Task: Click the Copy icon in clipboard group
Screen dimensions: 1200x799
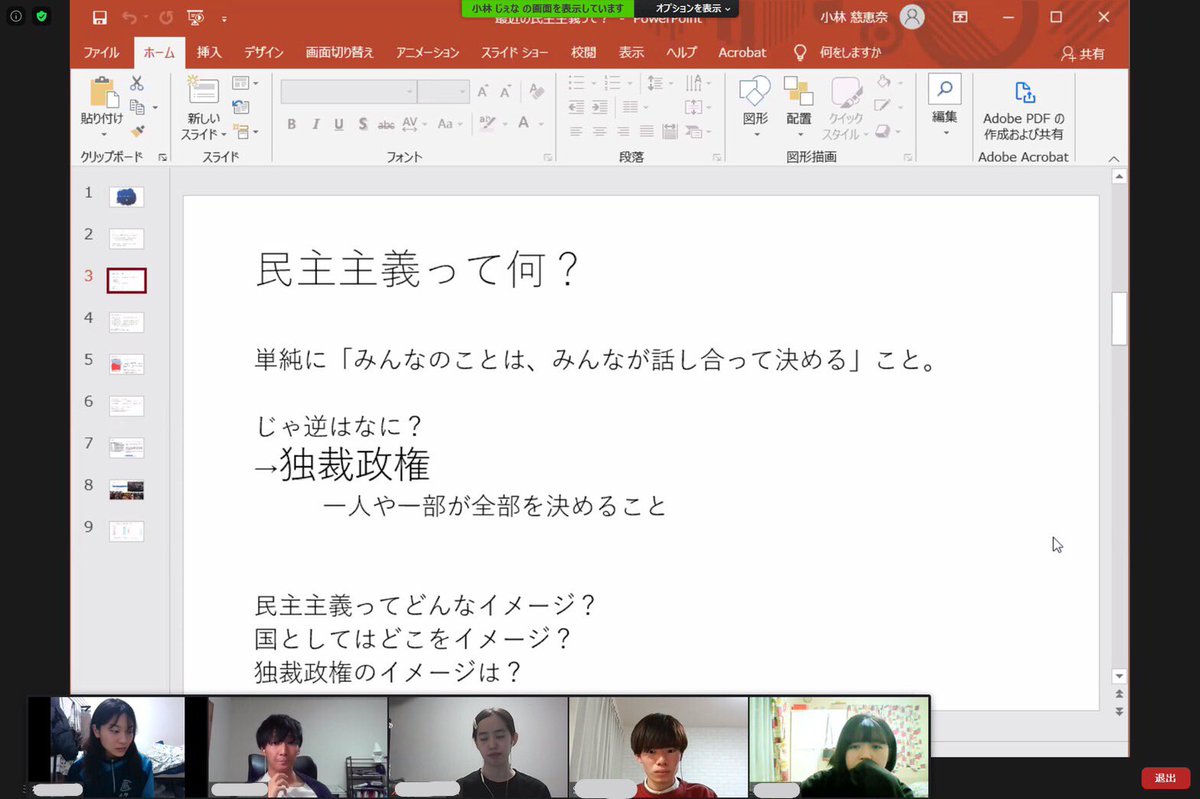Action: 137,107
